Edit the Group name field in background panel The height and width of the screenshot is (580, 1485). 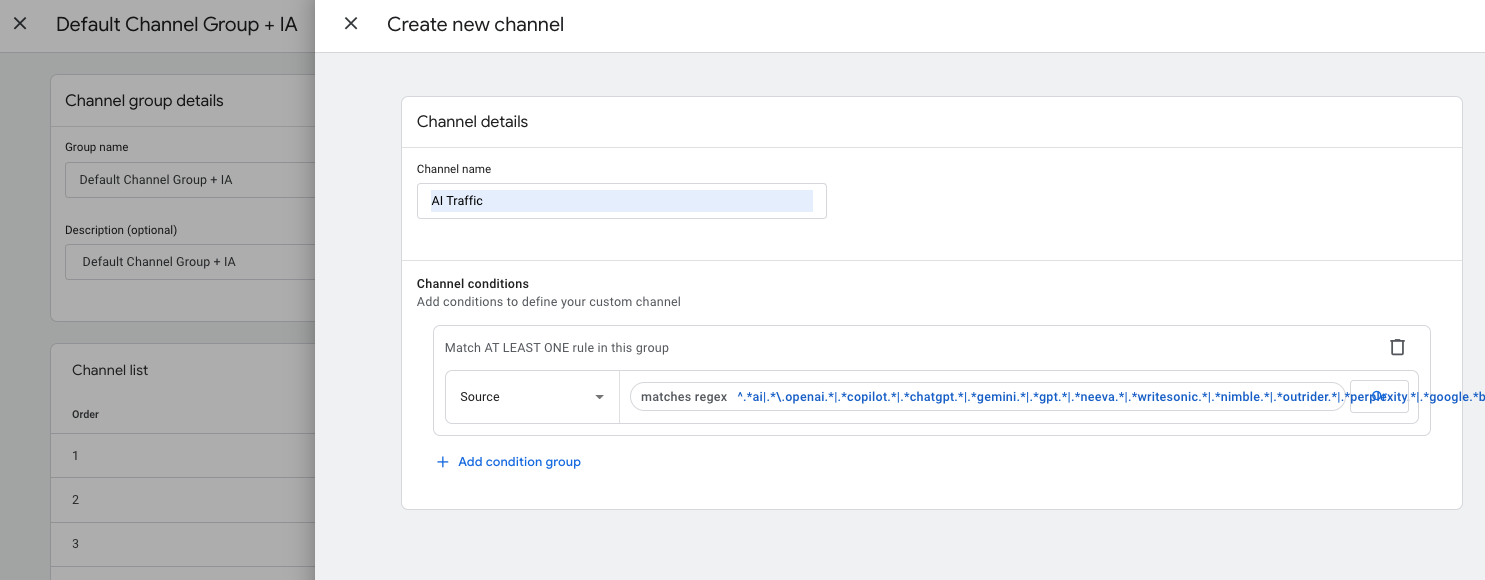click(x=190, y=180)
